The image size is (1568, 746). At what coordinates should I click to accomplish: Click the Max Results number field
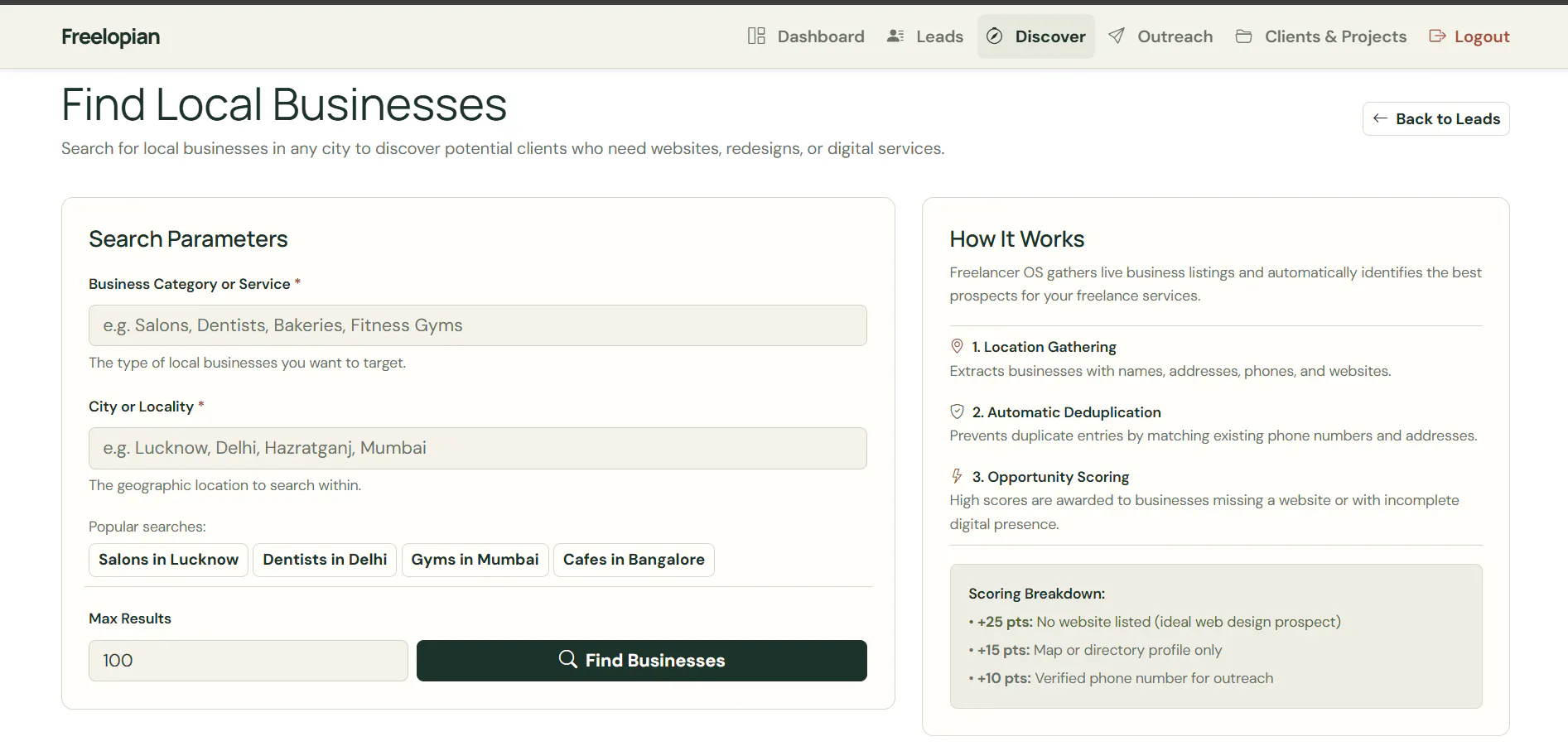click(248, 661)
